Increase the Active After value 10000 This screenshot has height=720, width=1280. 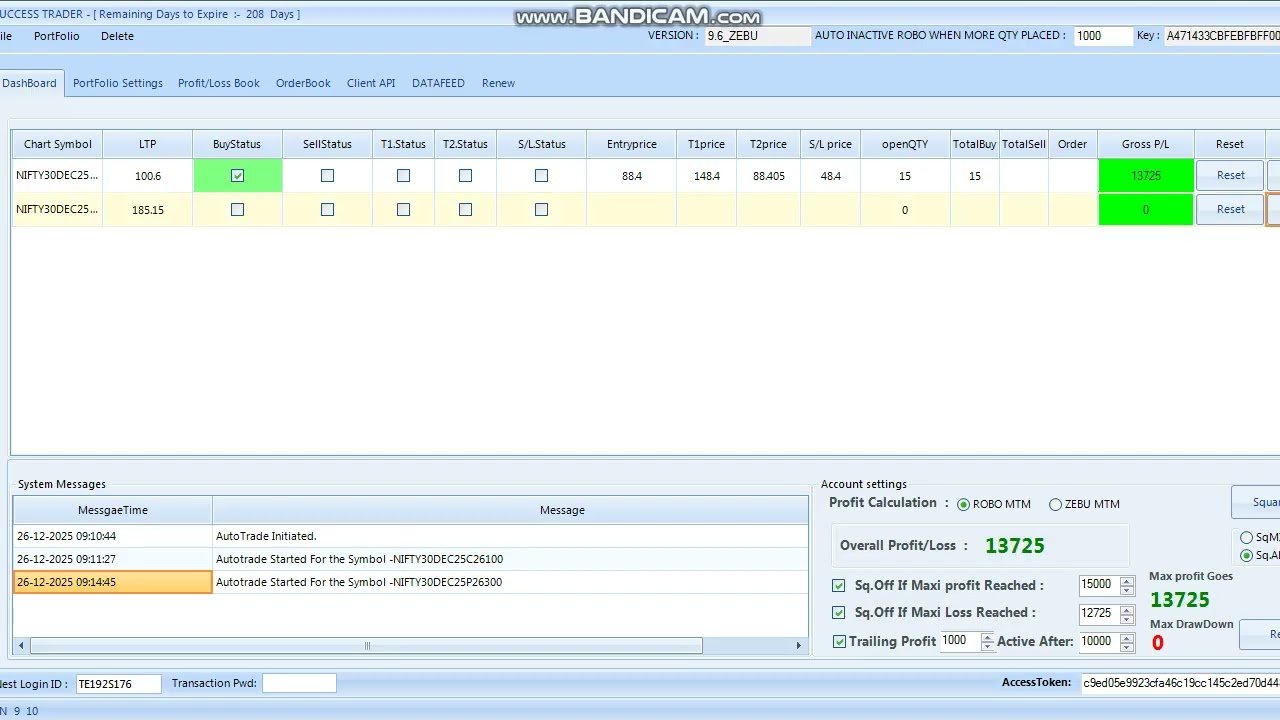[x=1127, y=636]
